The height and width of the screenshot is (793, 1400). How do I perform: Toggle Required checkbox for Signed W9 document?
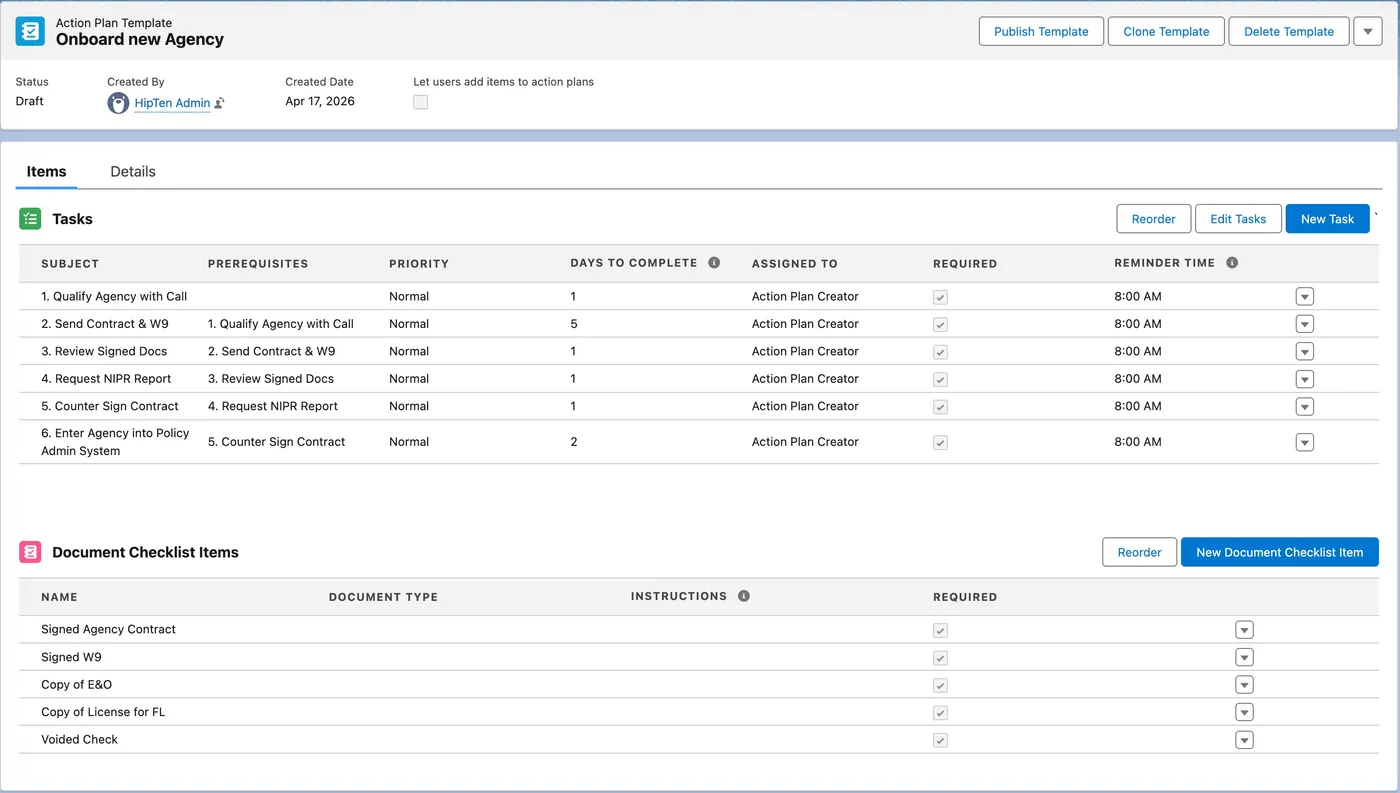(940, 658)
